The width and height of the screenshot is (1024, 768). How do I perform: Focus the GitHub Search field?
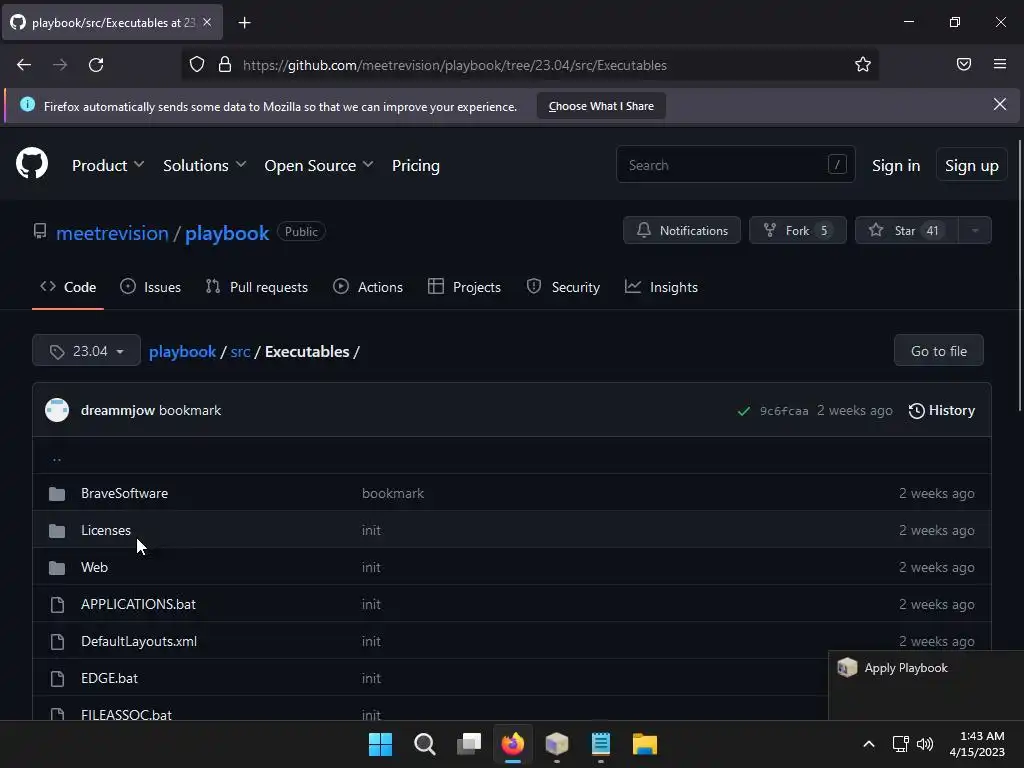[x=735, y=165]
